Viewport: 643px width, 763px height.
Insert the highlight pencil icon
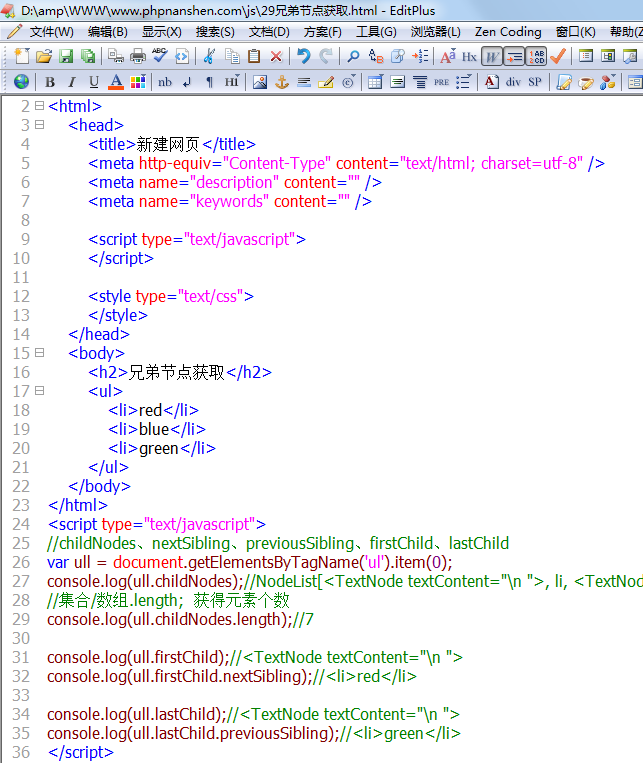326,82
